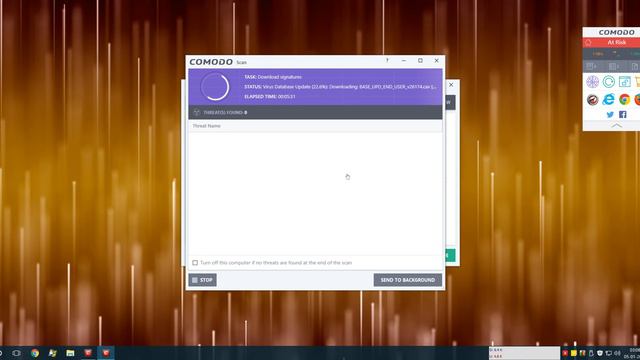This screenshot has height=360, width=640.
Task: Click the network icon in system tray
Action: (608, 353)
